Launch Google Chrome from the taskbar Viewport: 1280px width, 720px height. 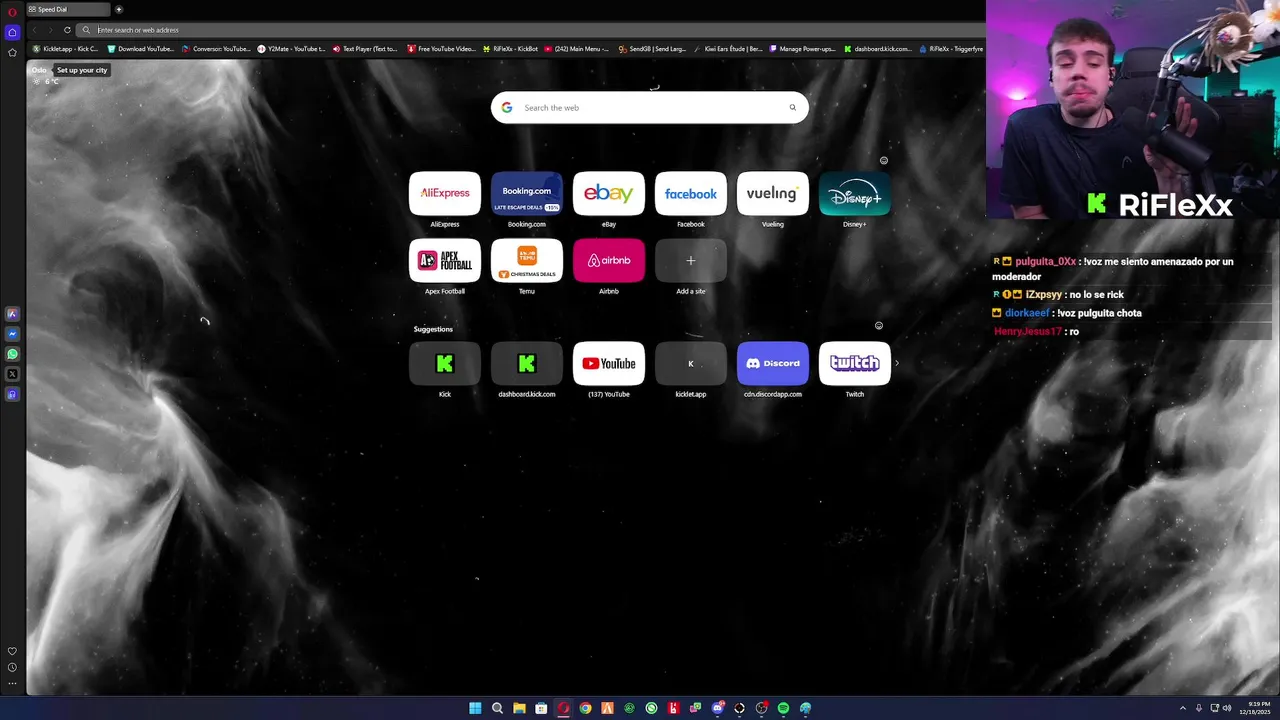pos(585,708)
